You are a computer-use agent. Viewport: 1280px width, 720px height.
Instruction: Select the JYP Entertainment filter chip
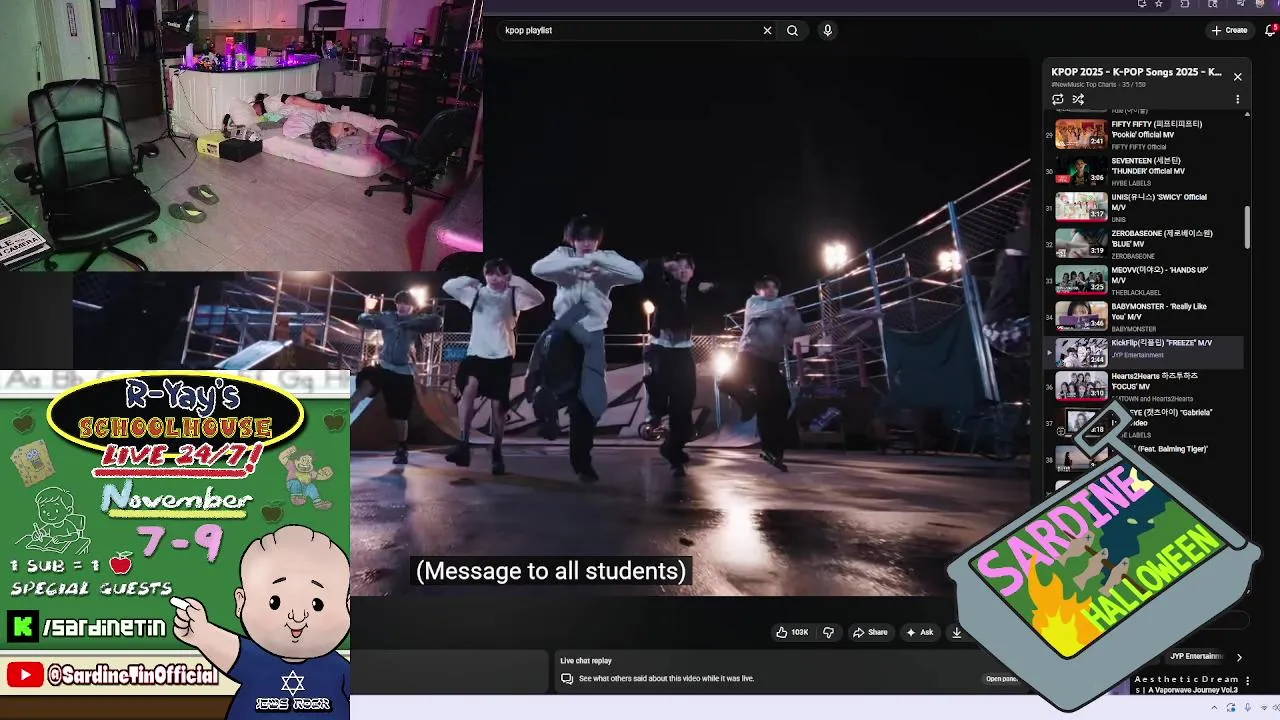[1196, 657]
